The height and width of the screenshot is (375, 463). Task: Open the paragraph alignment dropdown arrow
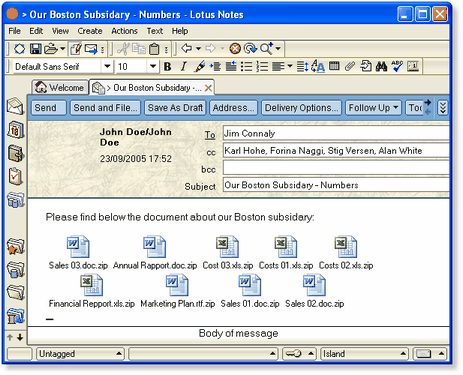click(x=290, y=66)
